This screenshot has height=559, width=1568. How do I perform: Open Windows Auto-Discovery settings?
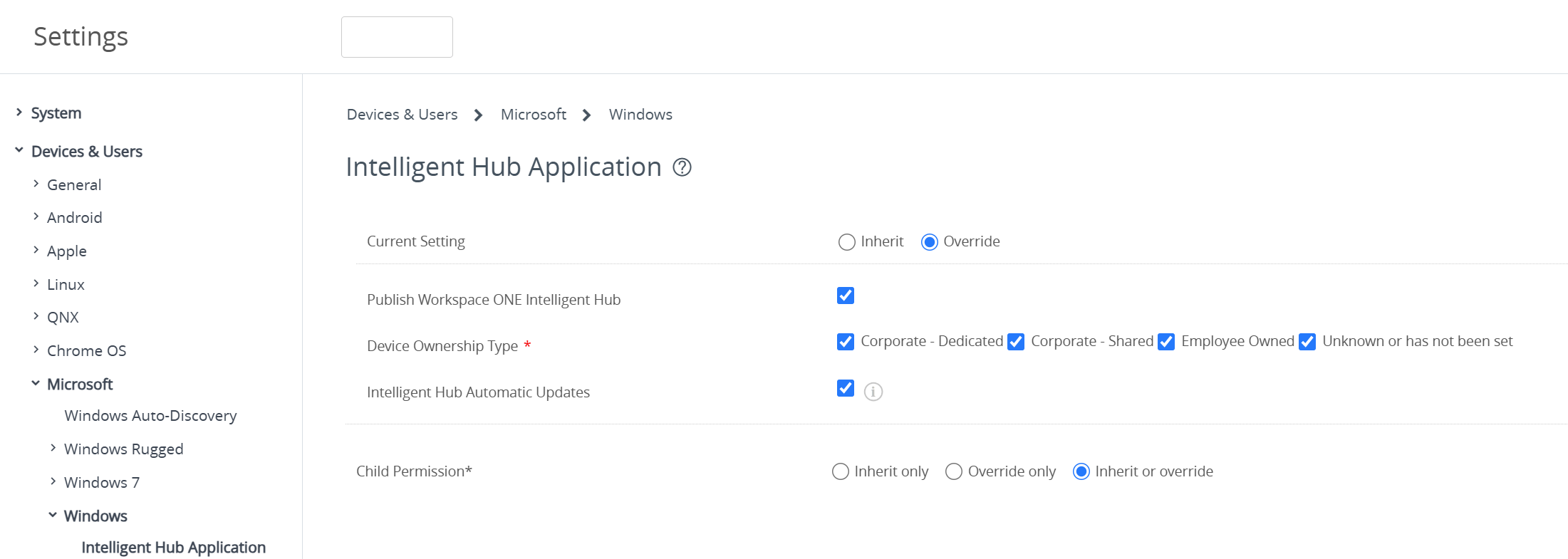[150, 416]
